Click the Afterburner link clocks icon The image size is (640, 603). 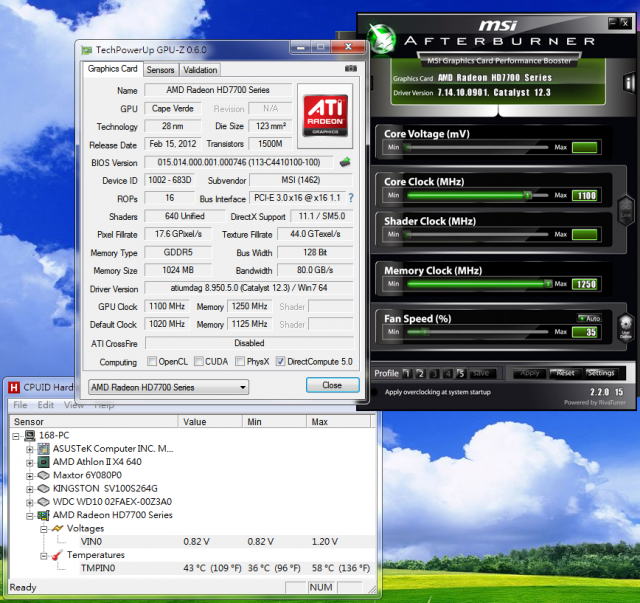point(626,211)
